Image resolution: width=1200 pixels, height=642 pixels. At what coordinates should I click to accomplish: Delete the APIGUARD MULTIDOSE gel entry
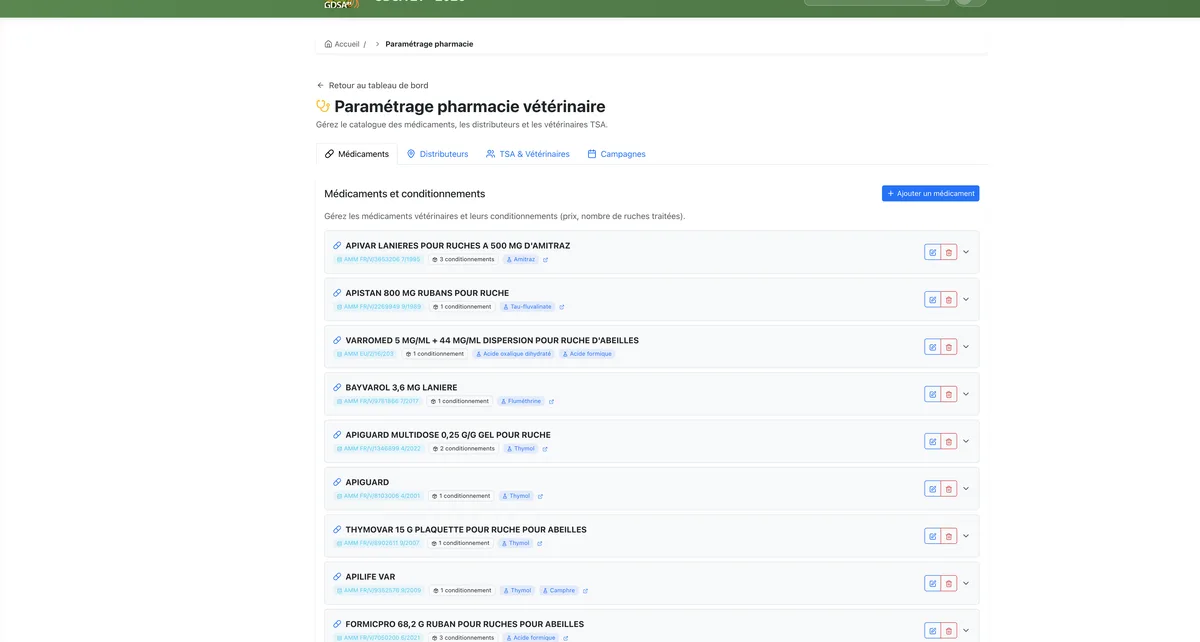(x=947, y=440)
